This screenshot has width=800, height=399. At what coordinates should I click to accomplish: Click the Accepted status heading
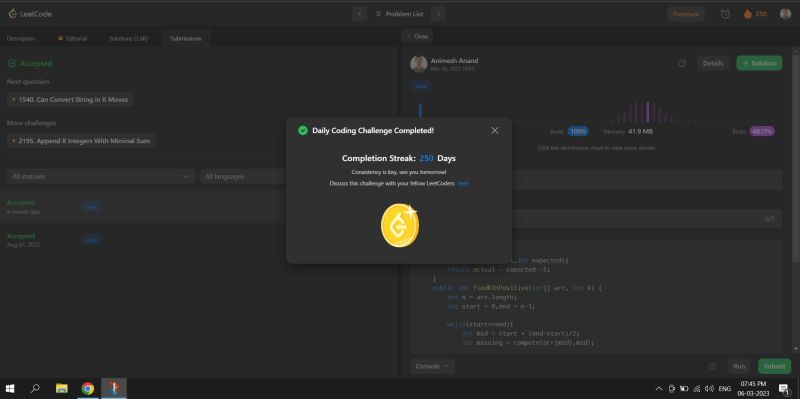pos(30,64)
